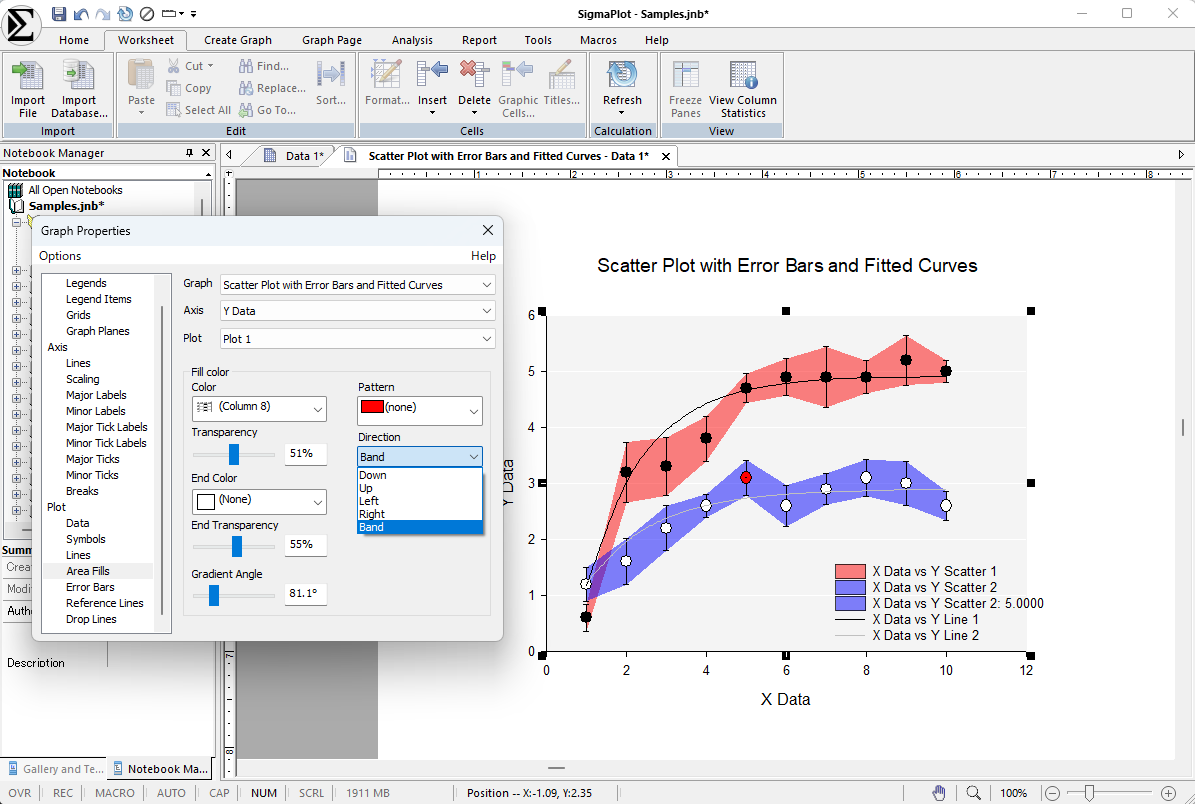Switch to the Create Graph ribbon tab
The height and width of the screenshot is (804, 1195).
(x=238, y=40)
